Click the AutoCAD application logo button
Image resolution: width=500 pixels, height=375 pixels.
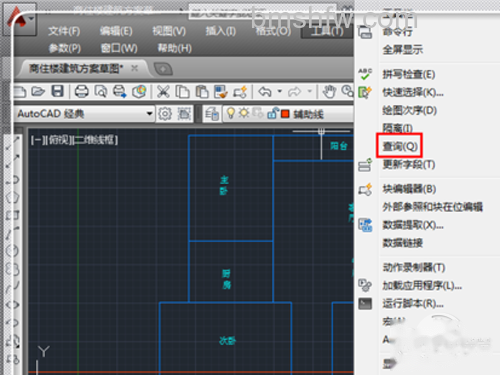(16, 19)
